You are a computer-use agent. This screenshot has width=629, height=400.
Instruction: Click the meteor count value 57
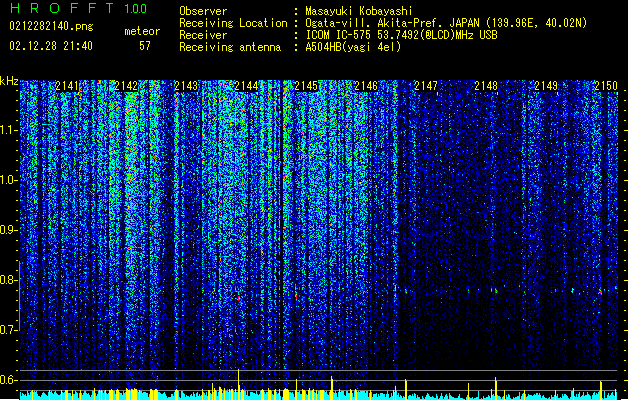point(145,46)
